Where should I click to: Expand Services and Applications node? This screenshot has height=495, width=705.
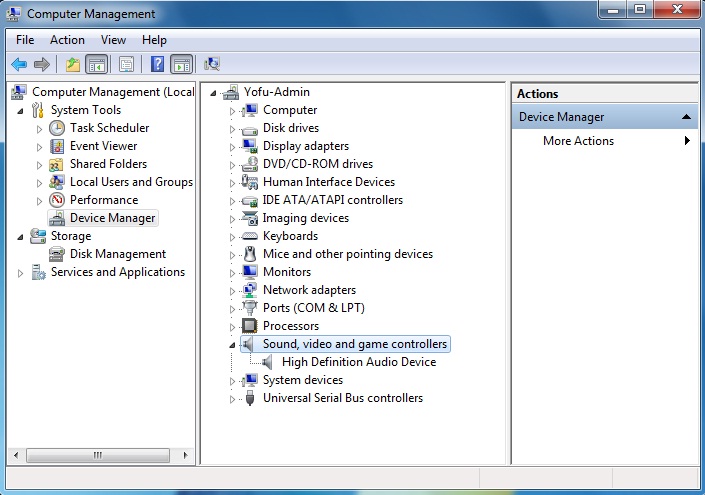click(x=20, y=273)
